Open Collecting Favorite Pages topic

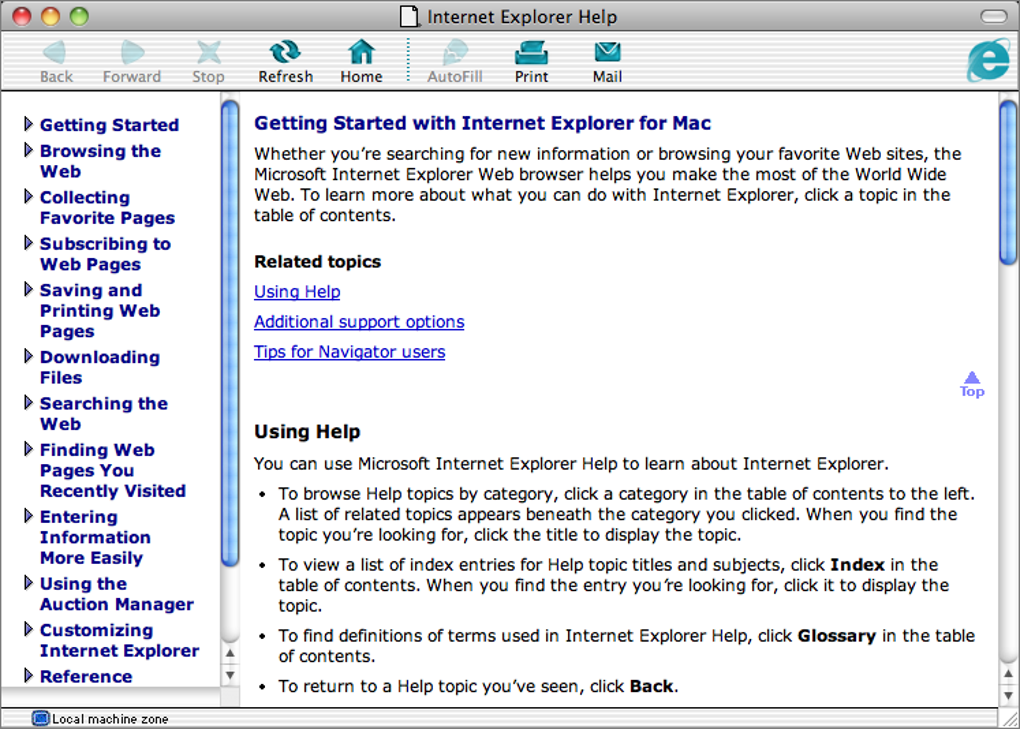pyautogui.click(x=107, y=207)
